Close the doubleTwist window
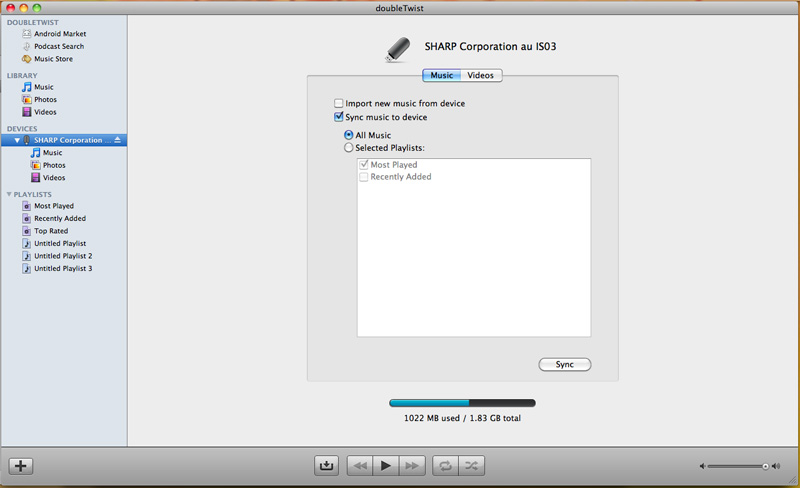Viewport: 800px width, 488px height. [11, 8]
